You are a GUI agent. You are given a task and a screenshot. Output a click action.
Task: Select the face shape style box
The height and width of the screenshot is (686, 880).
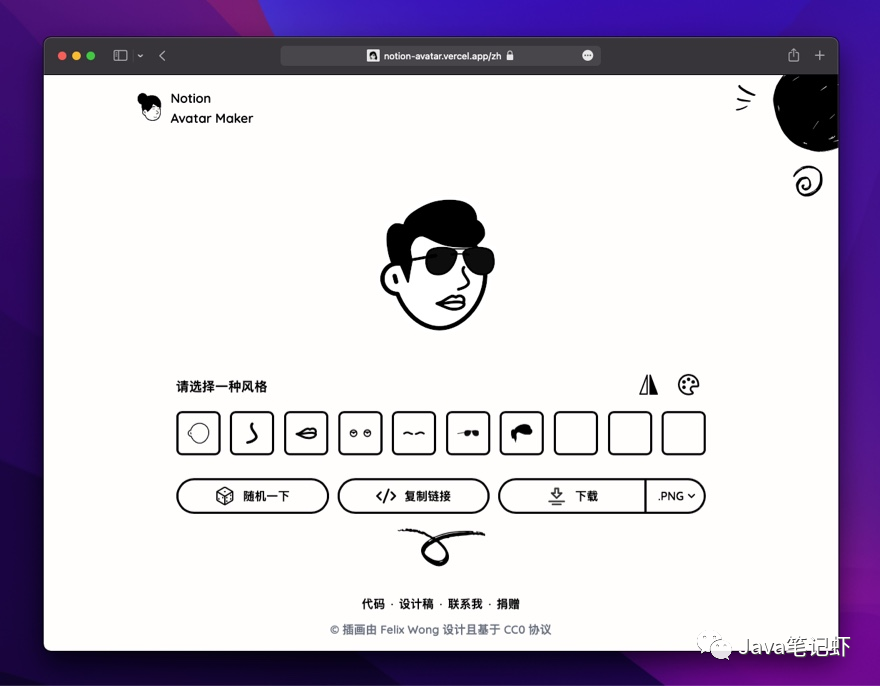[198, 433]
